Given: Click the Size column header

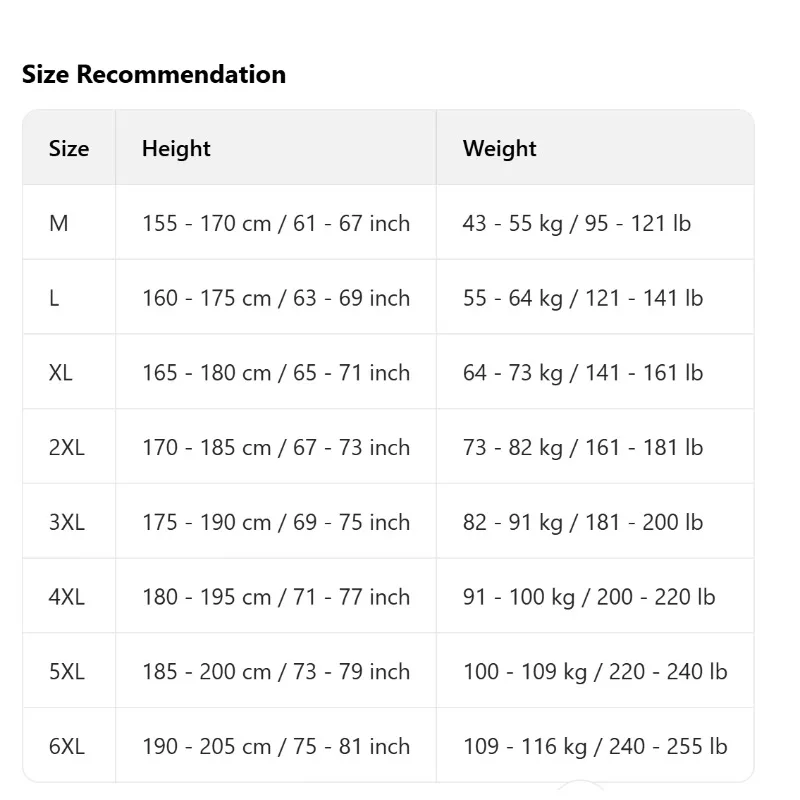Looking at the screenshot, I should click(69, 148).
